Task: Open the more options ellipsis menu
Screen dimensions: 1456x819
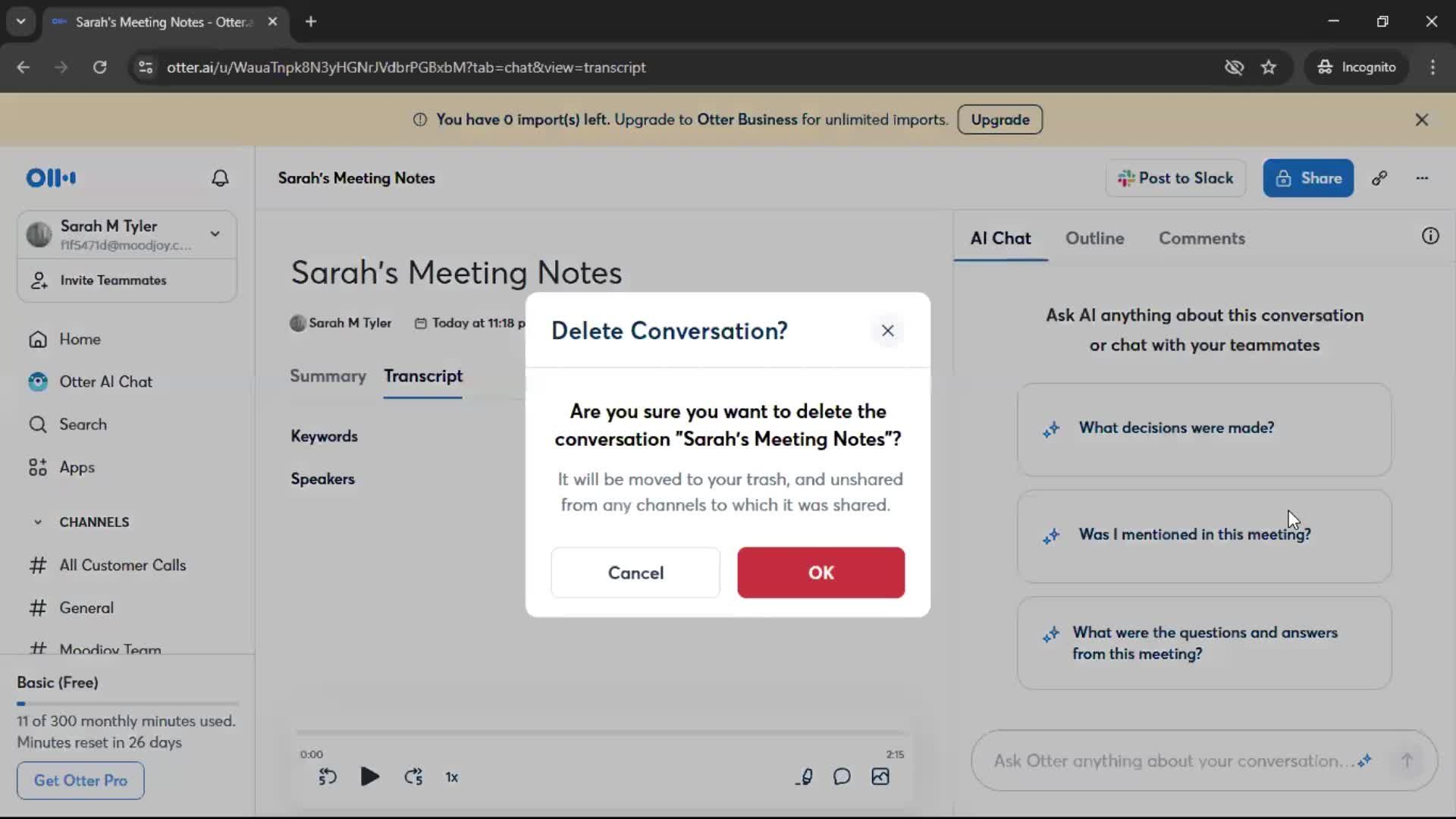Action: [x=1422, y=178]
